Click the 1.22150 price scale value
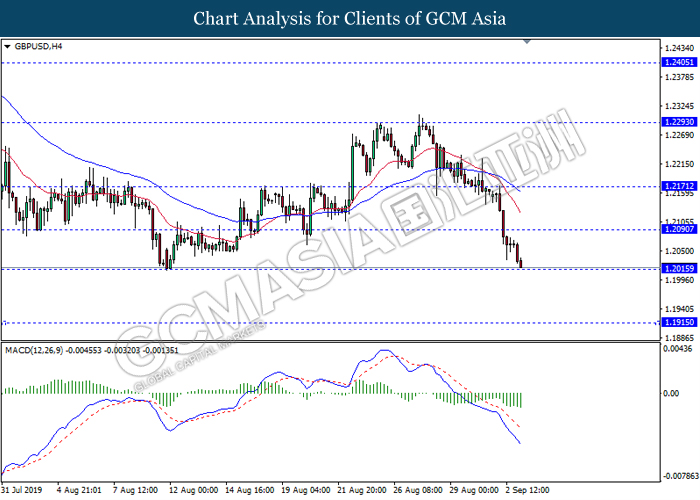This screenshot has height=500, width=700. [679, 164]
